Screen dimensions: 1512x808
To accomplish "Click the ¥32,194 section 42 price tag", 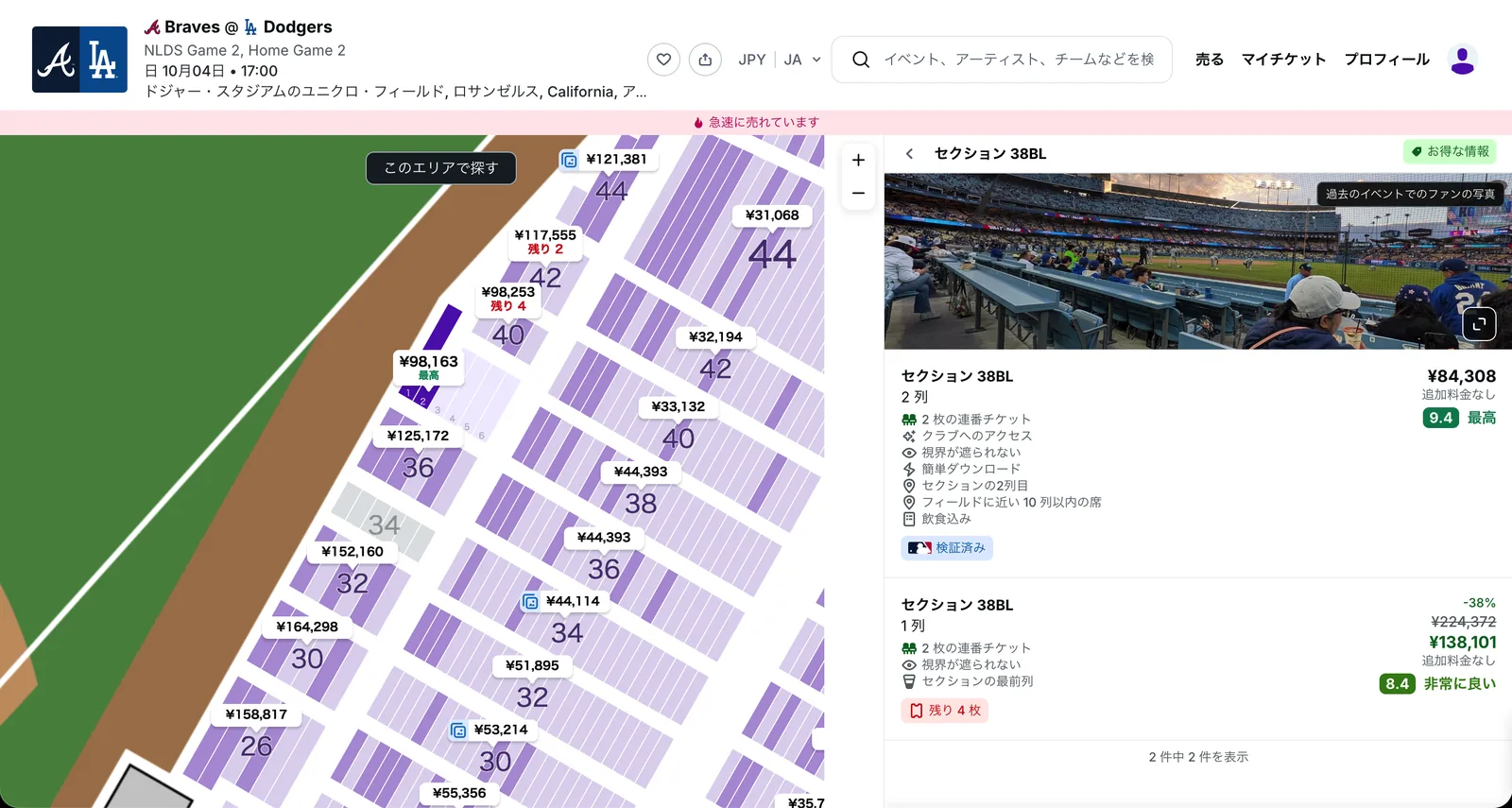I will [715, 337].
